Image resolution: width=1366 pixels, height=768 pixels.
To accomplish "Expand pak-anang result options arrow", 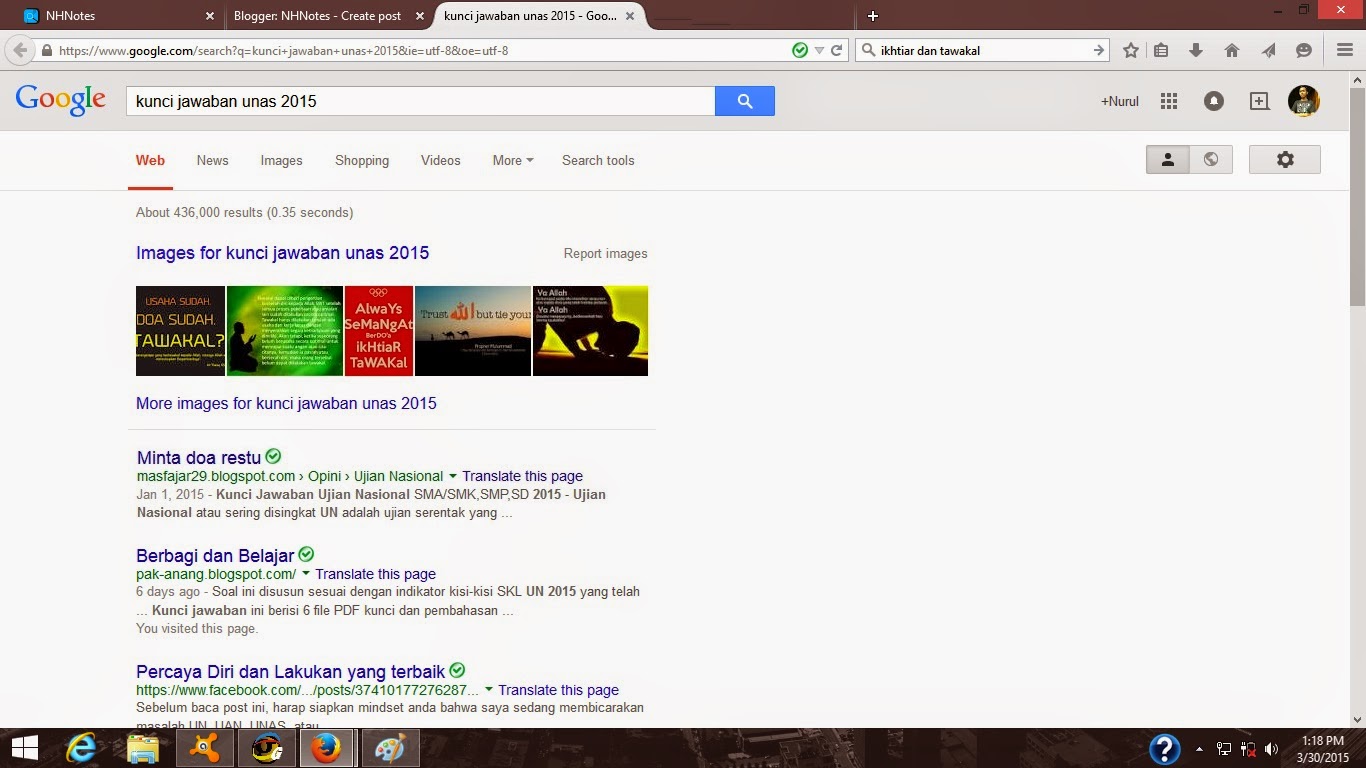I will click(306, 574).
